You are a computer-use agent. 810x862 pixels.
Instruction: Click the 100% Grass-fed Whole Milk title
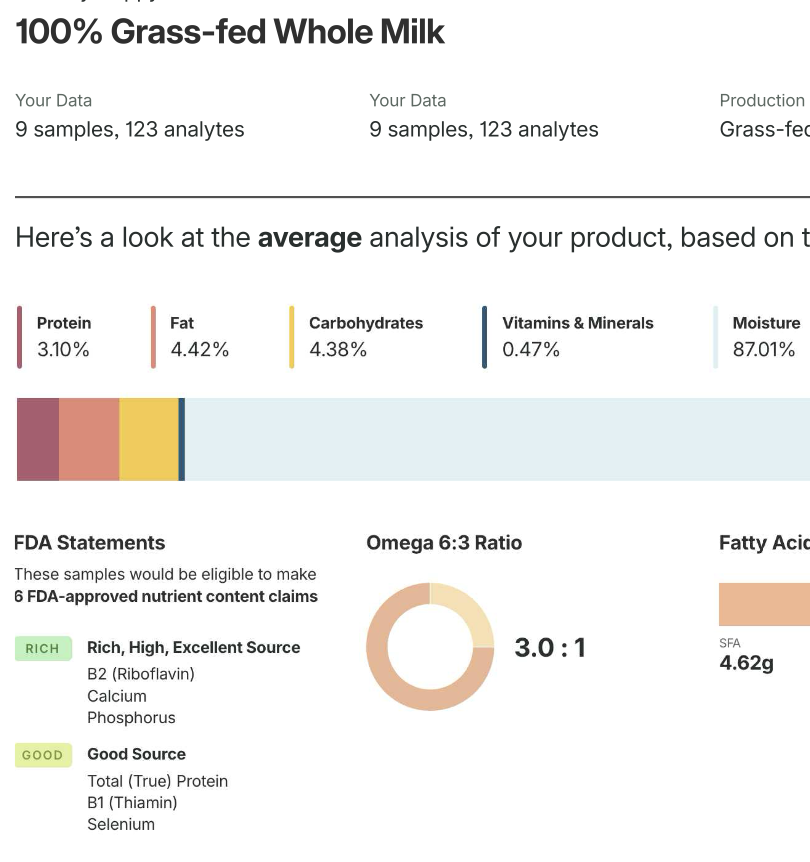click(x=230, y=32)
